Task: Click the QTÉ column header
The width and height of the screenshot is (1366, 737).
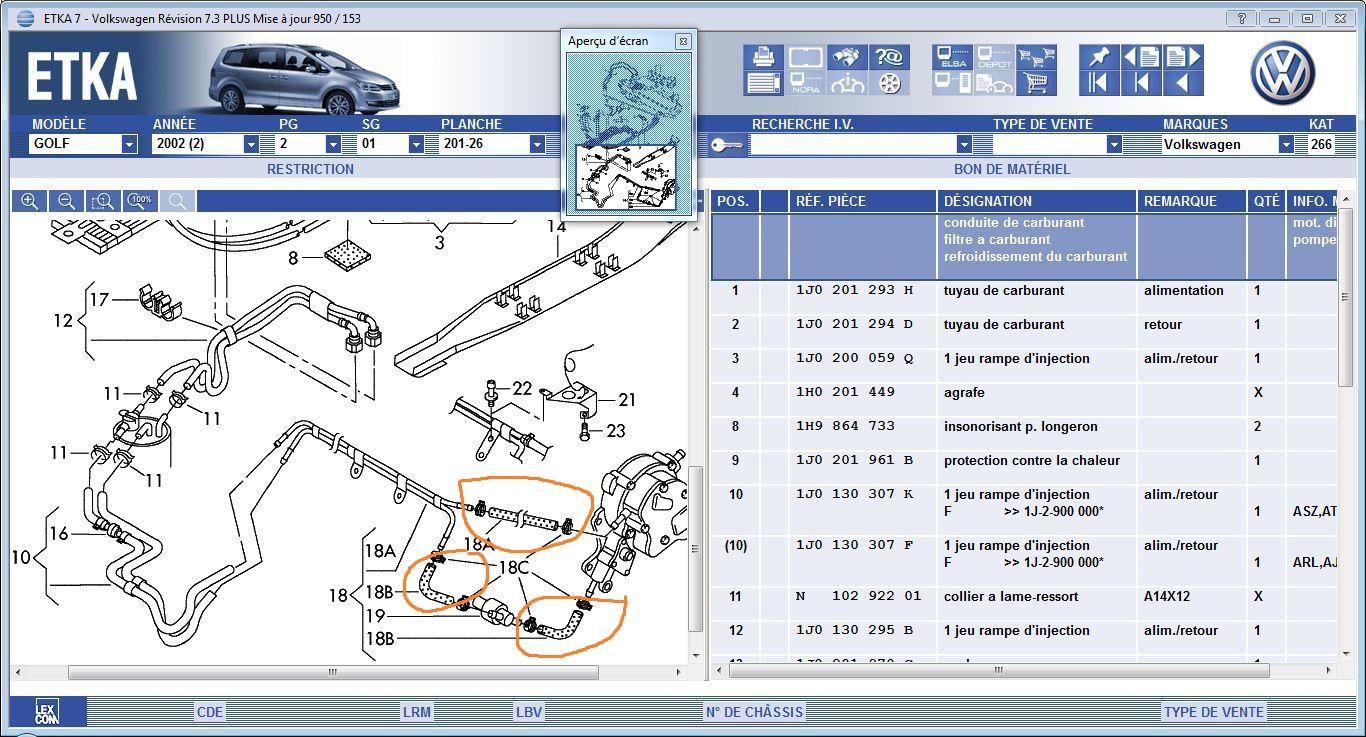Action: click(x=1266, y=201)
